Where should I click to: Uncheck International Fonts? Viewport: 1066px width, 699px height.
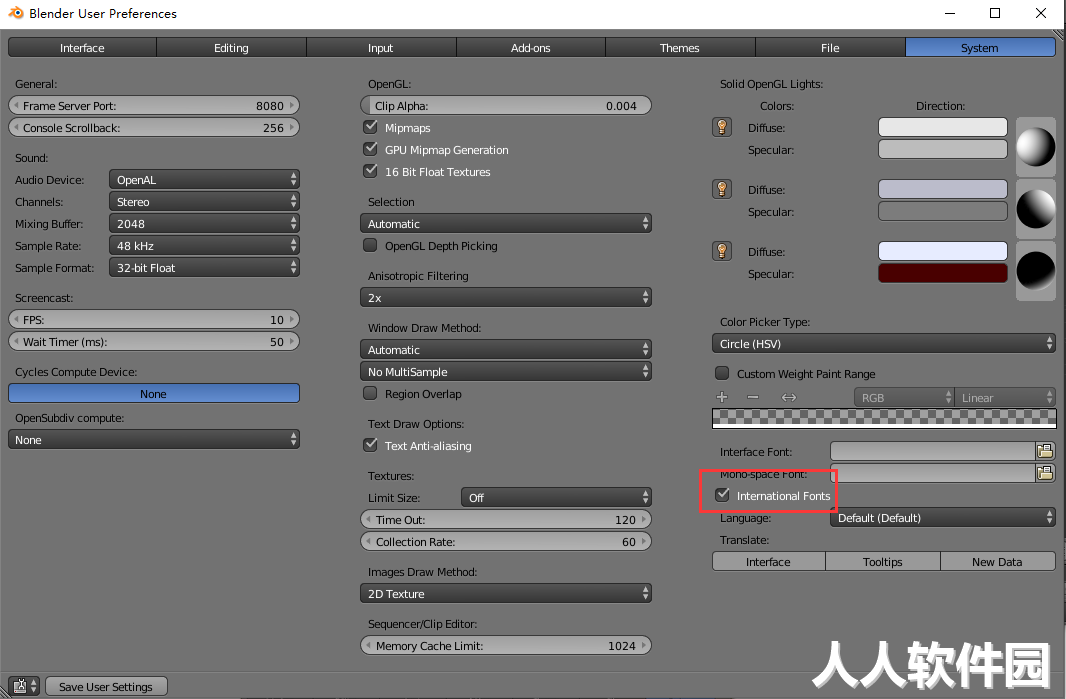tap(722, 495)
